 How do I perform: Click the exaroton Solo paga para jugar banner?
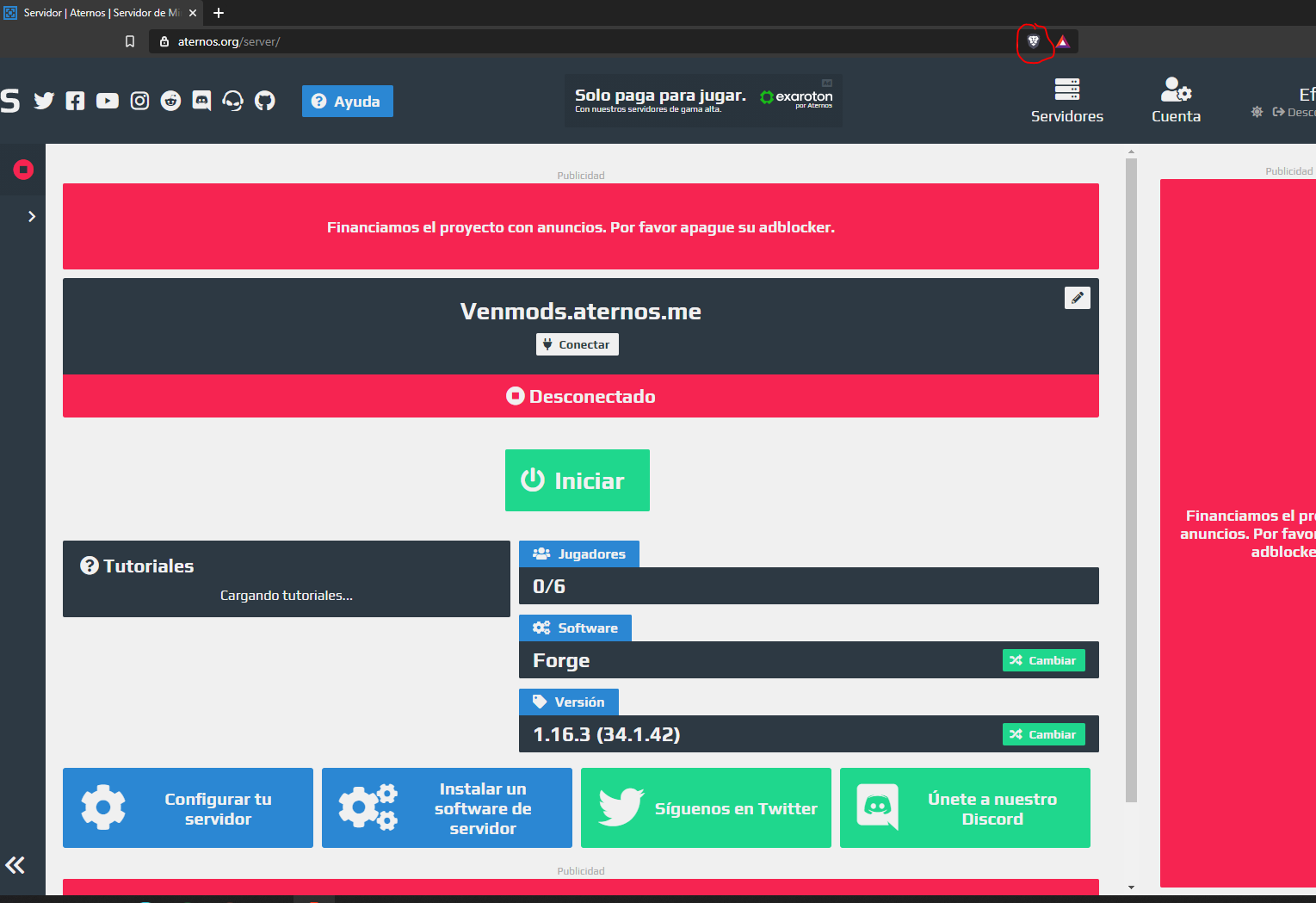click(x=703, y=101)
